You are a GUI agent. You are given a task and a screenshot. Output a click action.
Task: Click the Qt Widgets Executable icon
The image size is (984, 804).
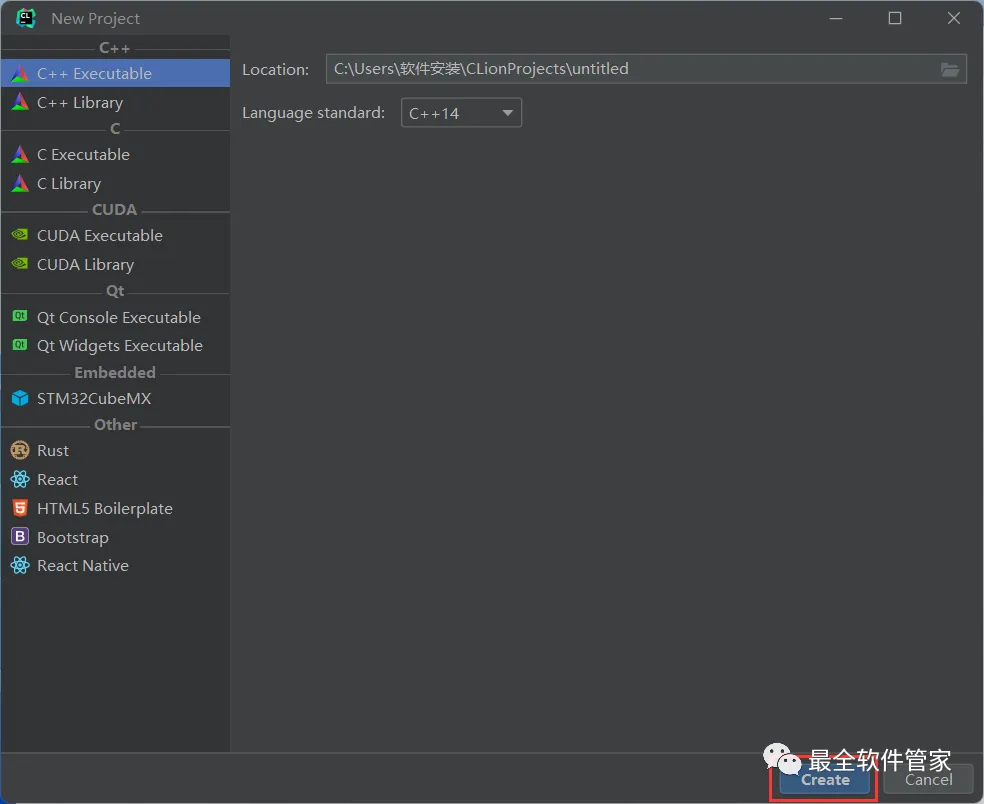pyautogui.click(x=20, y=345)
